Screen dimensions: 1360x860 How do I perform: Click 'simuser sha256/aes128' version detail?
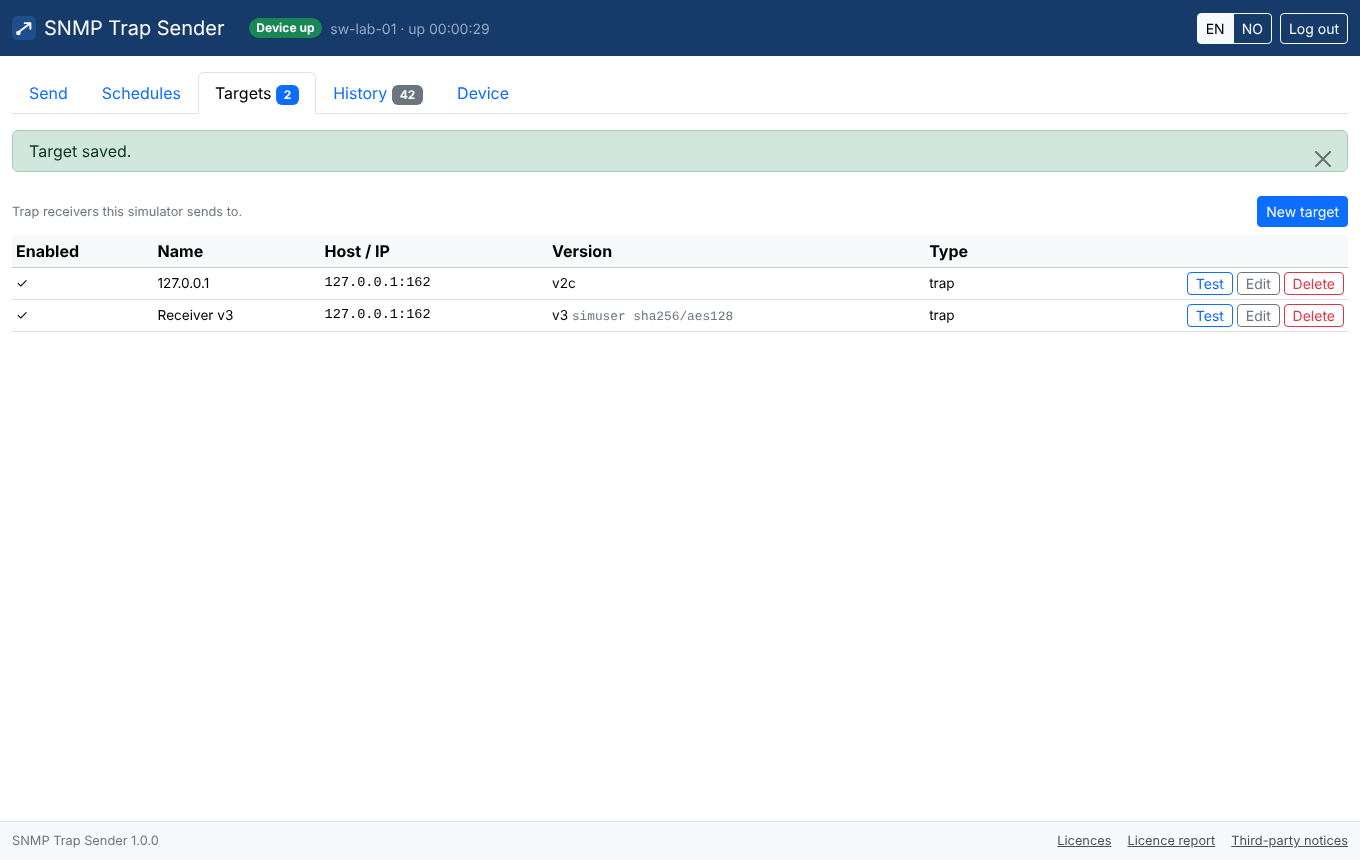652,316
